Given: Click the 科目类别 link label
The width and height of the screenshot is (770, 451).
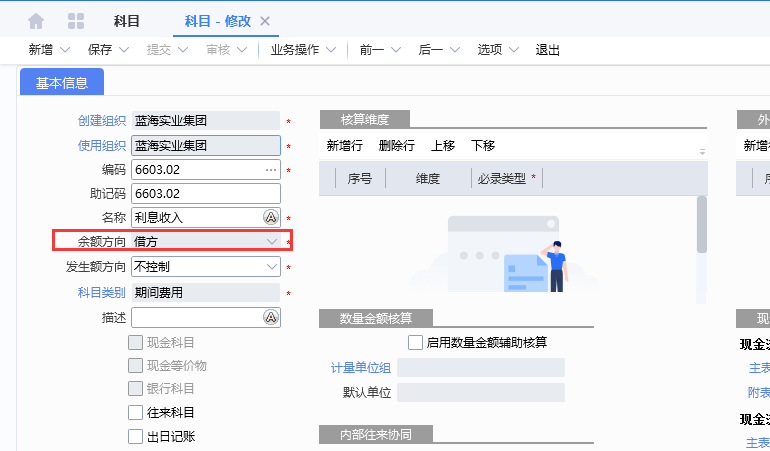Looking at the screenshot, I should coord(102,293).
